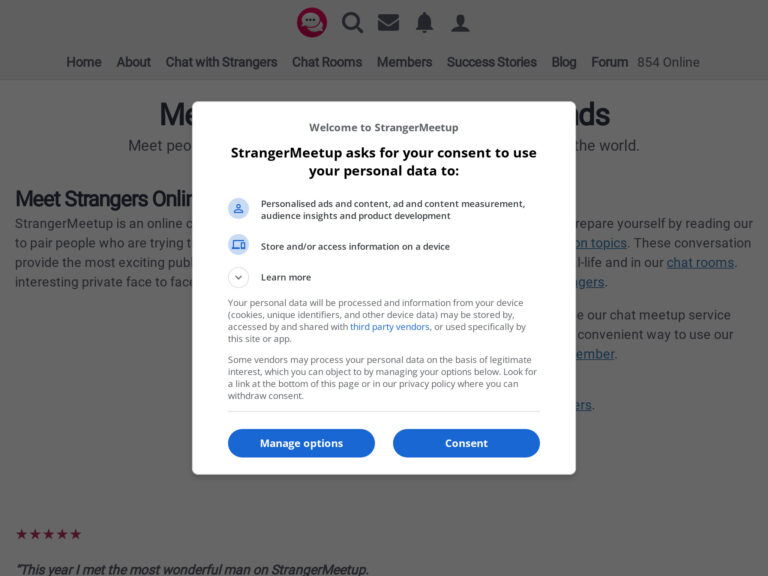Image resolution: width=768 pixels, height=576 pixels.
Task: Expand the Learn more chevron
Action: coord(239,277)
